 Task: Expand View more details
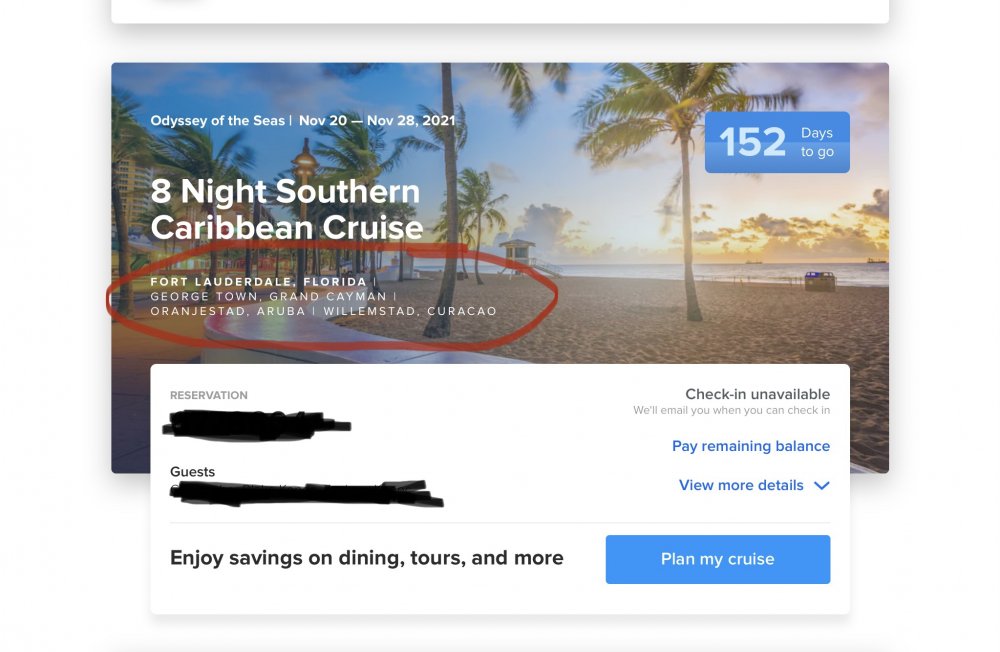tap(741, 485)
